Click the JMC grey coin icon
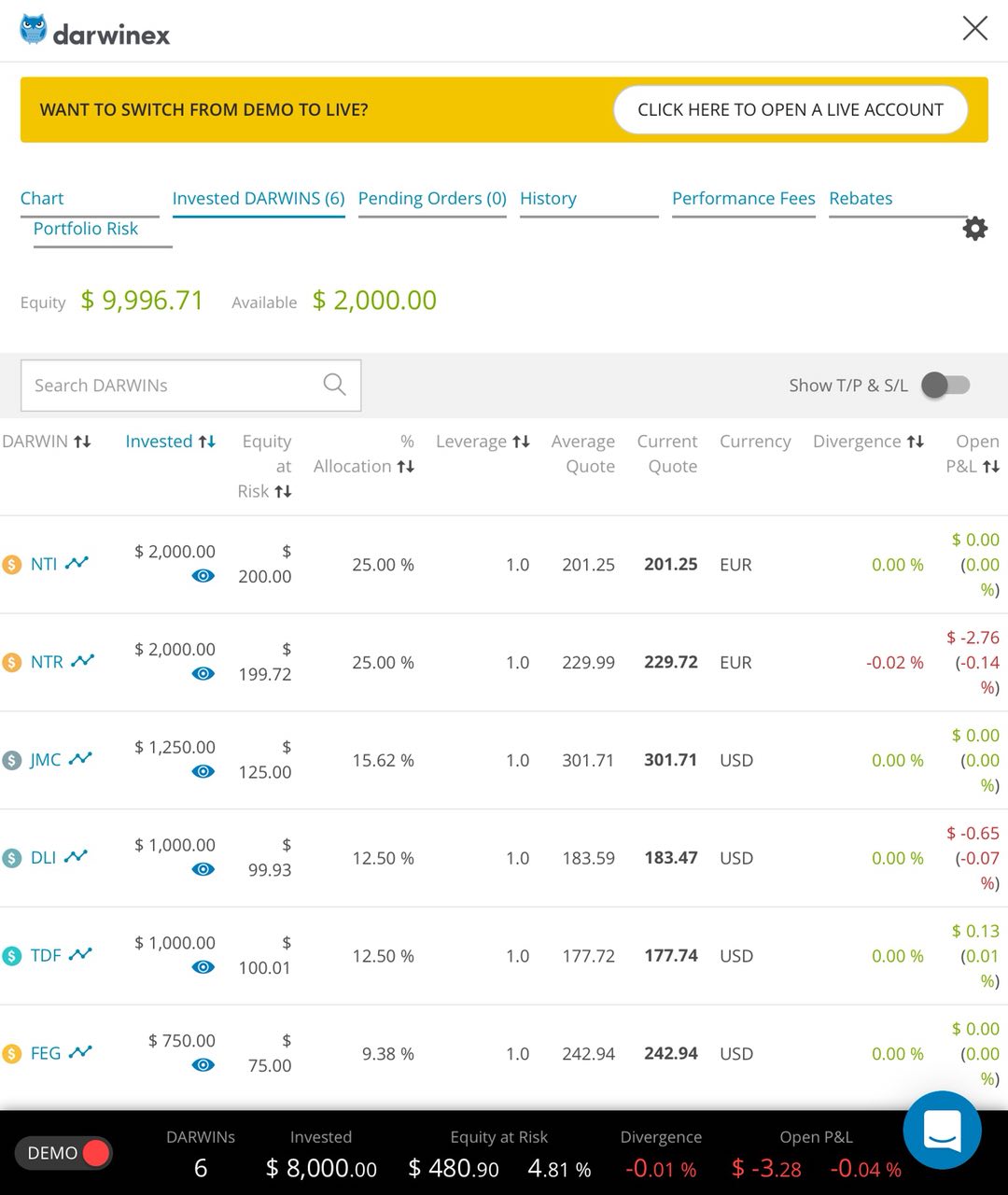1008x1195 pixels. pos(11,761)
